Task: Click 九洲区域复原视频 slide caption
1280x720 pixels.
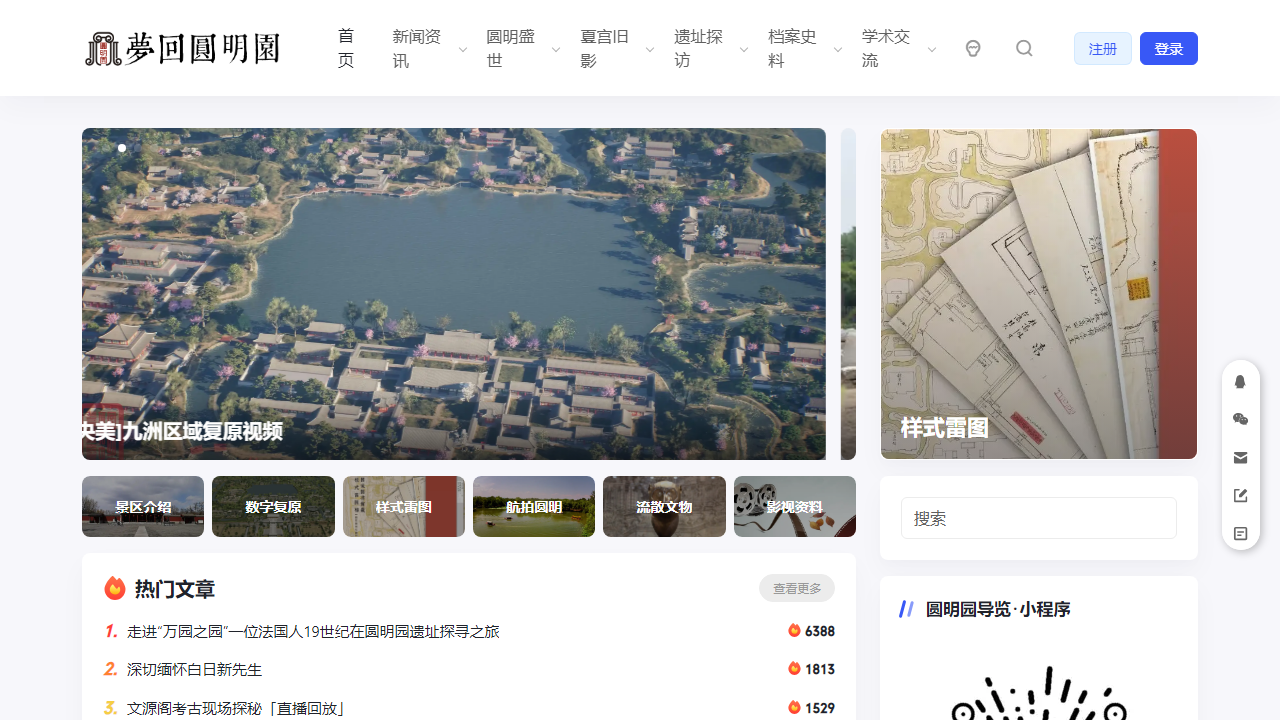Action: click(182, 431)
